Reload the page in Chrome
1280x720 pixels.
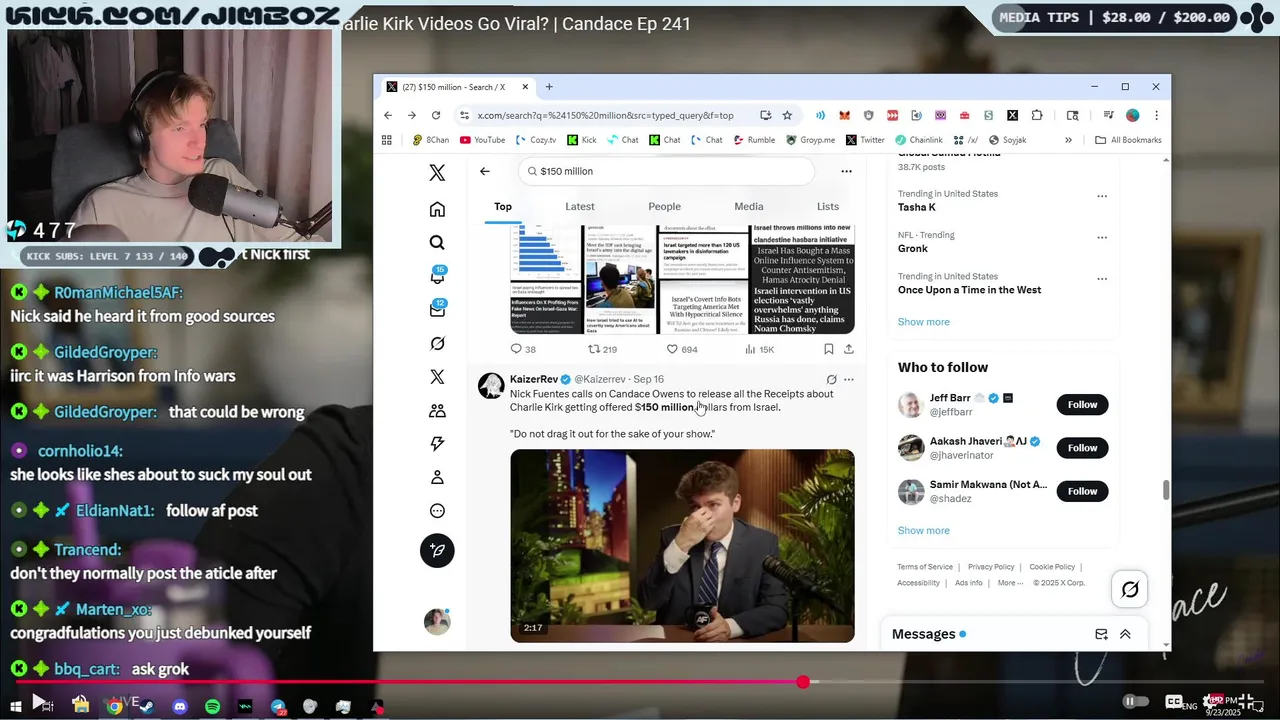tap(435, 115)
